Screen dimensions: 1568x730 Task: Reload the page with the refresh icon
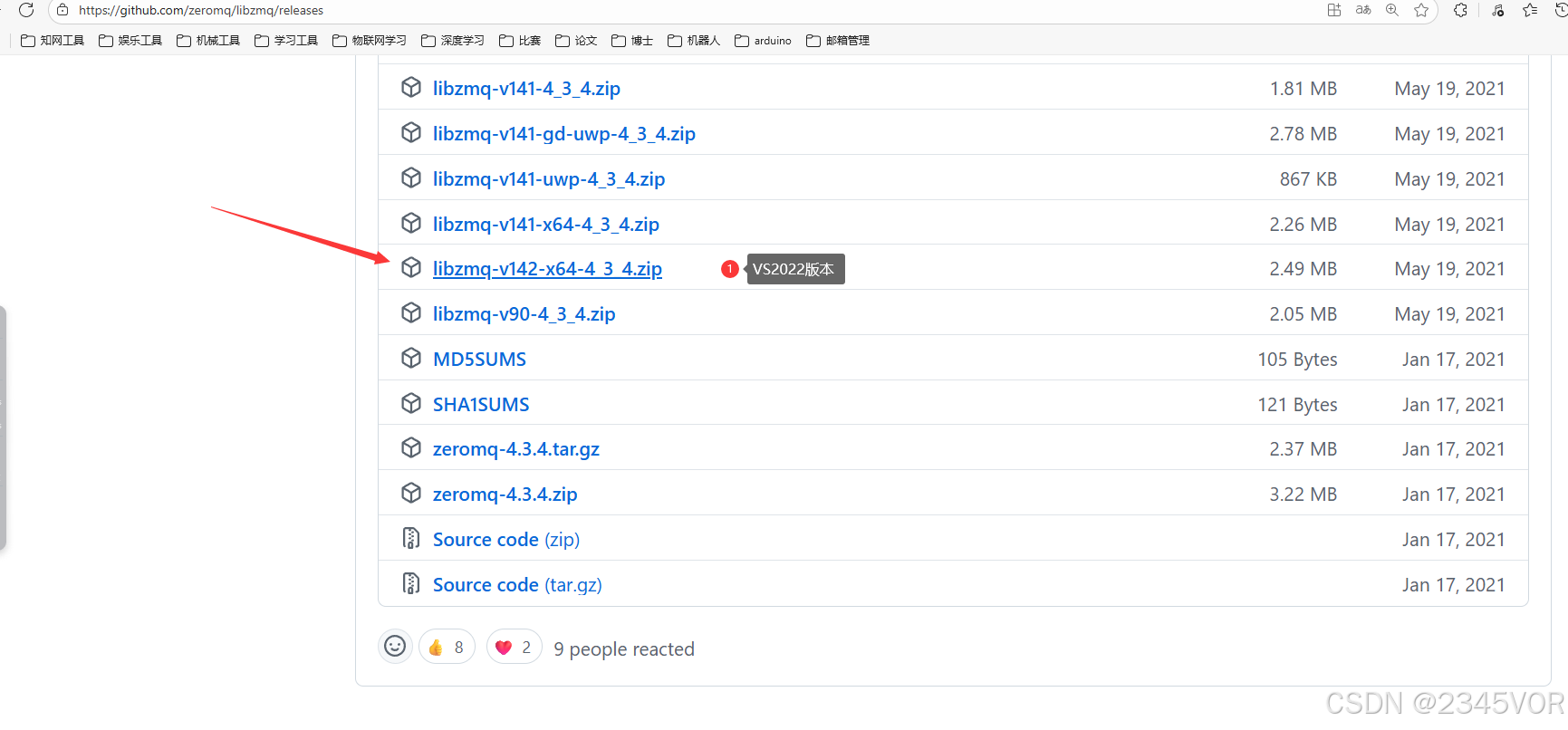[26, 10]
